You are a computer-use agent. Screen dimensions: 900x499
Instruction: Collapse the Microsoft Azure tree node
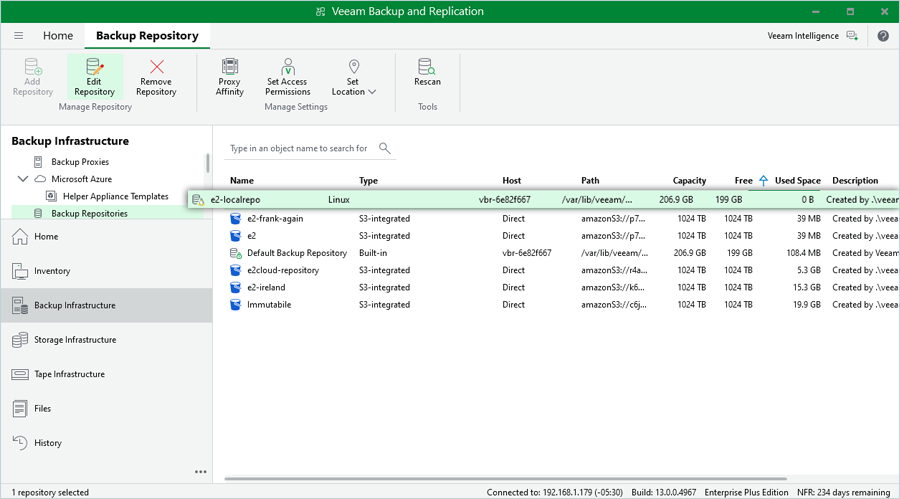tap(23, 179)
